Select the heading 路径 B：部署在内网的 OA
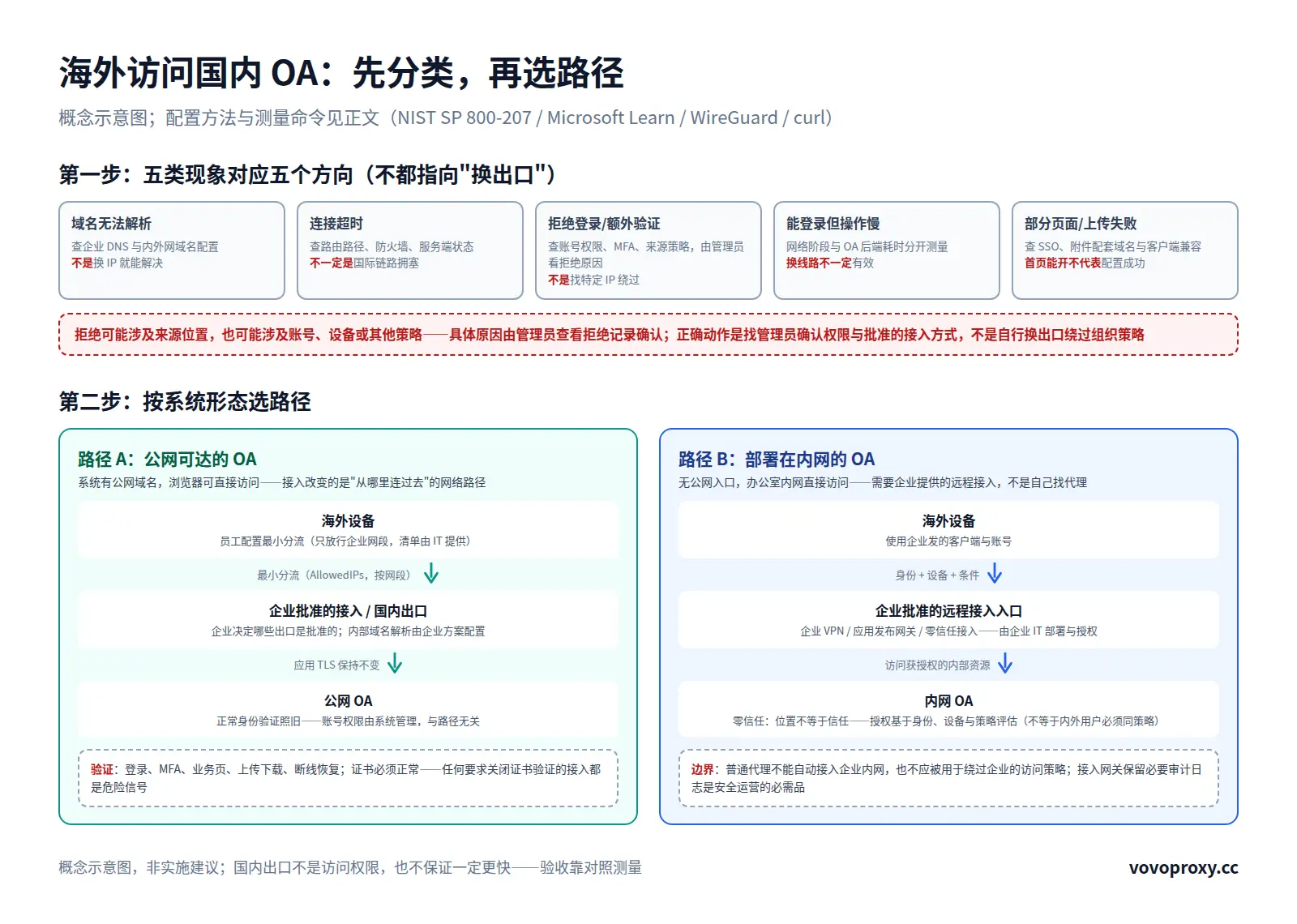The width and height of the screenshot is (1297, 924). click(x=777, y=459)
